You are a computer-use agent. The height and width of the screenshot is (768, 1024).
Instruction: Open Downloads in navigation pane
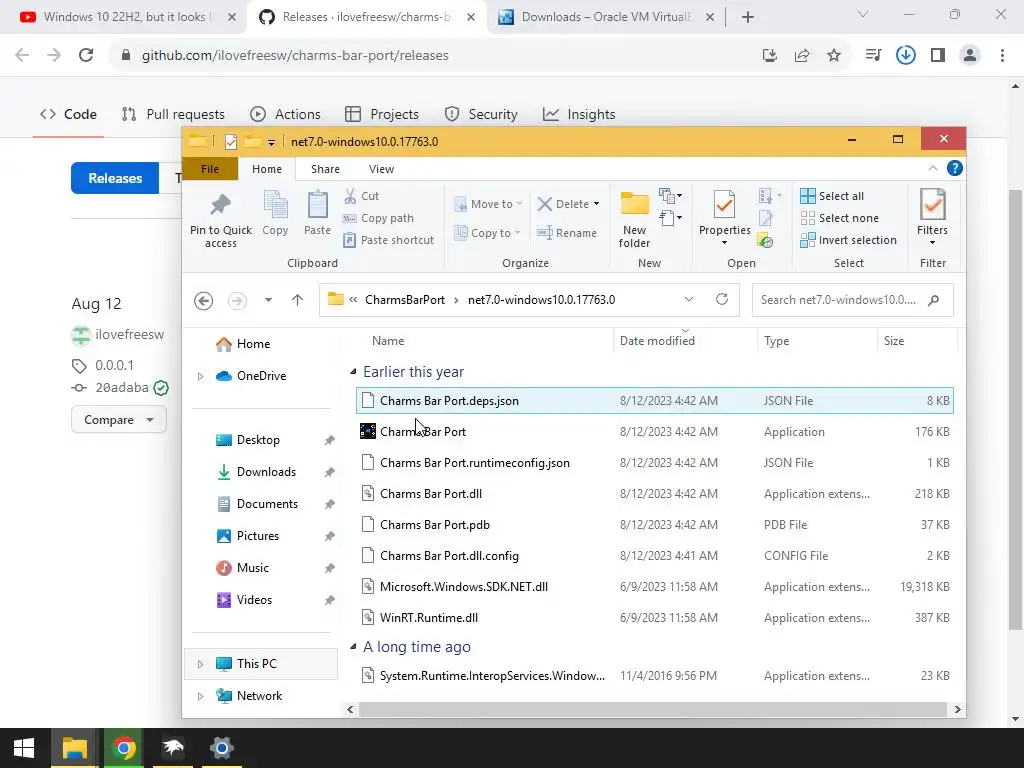point(266,472)
